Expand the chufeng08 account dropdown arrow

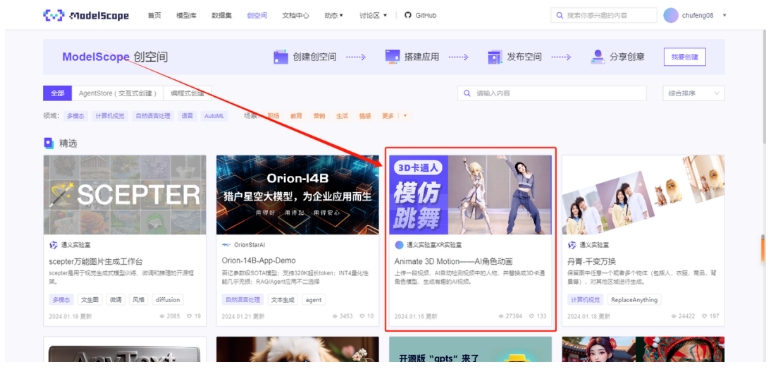[x=724, y=15]
